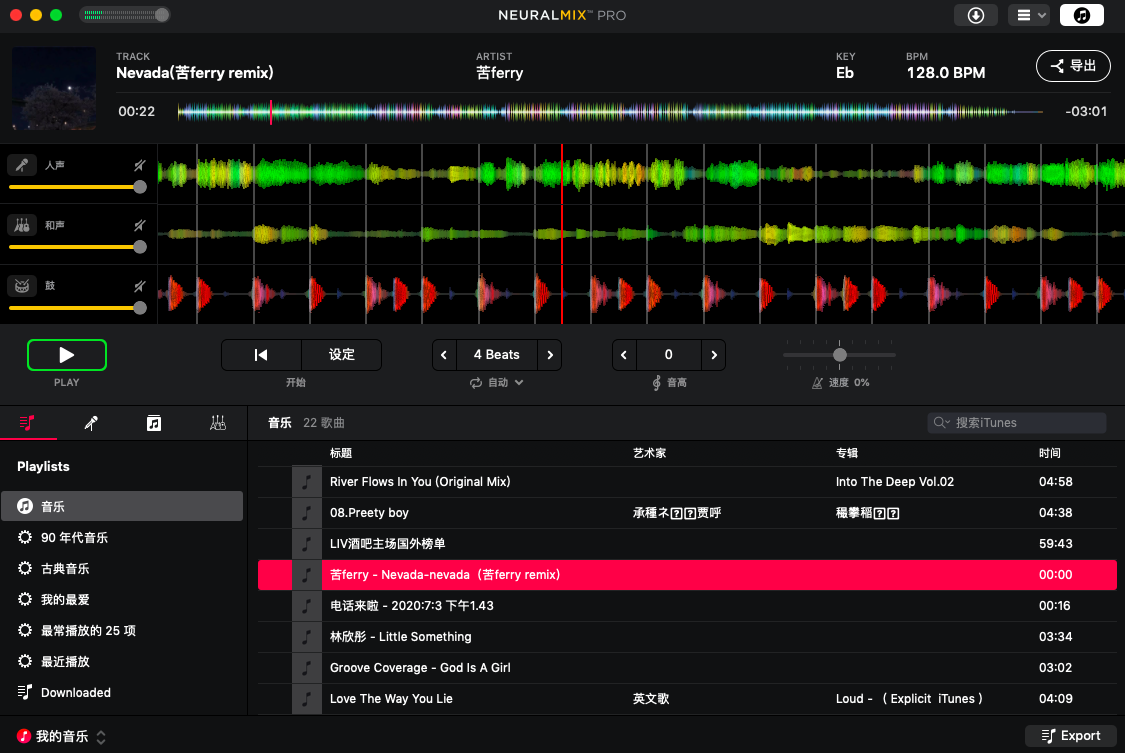Mute the vocals (人声) stem
Screen dimensions: 1125x753
(x=140, y=166)
